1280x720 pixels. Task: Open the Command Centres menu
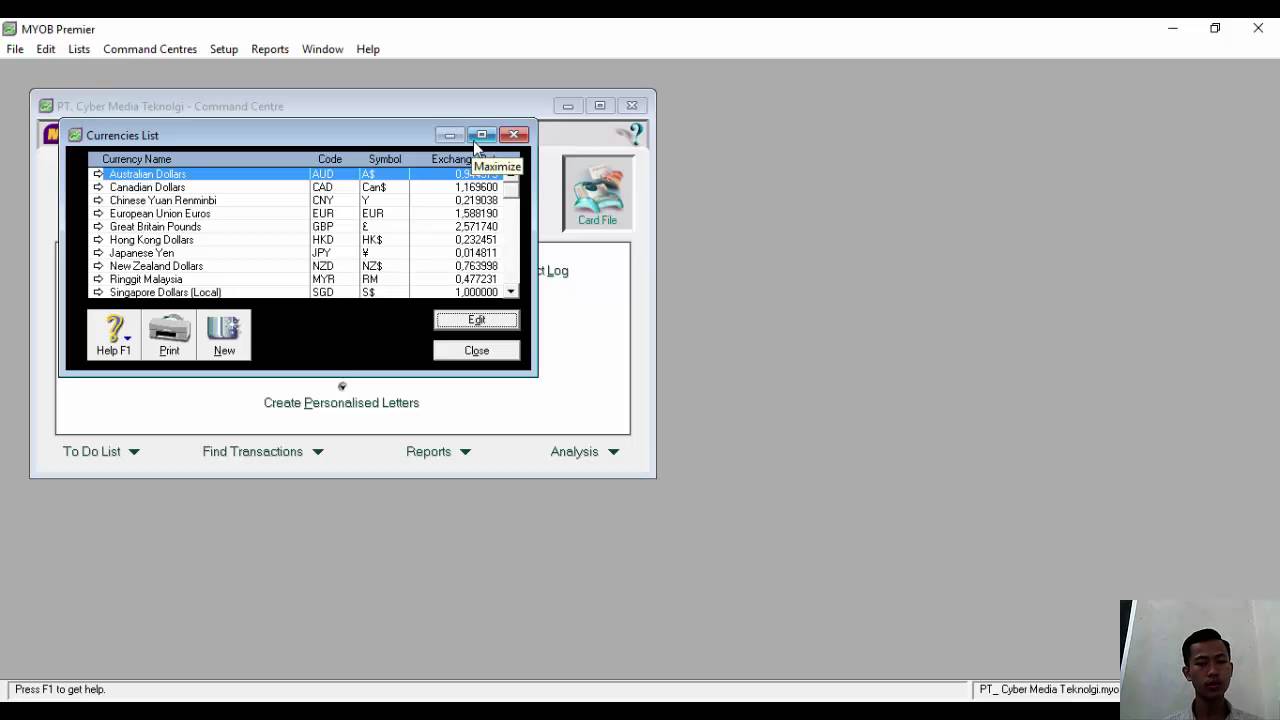click(x=150, y=49)
